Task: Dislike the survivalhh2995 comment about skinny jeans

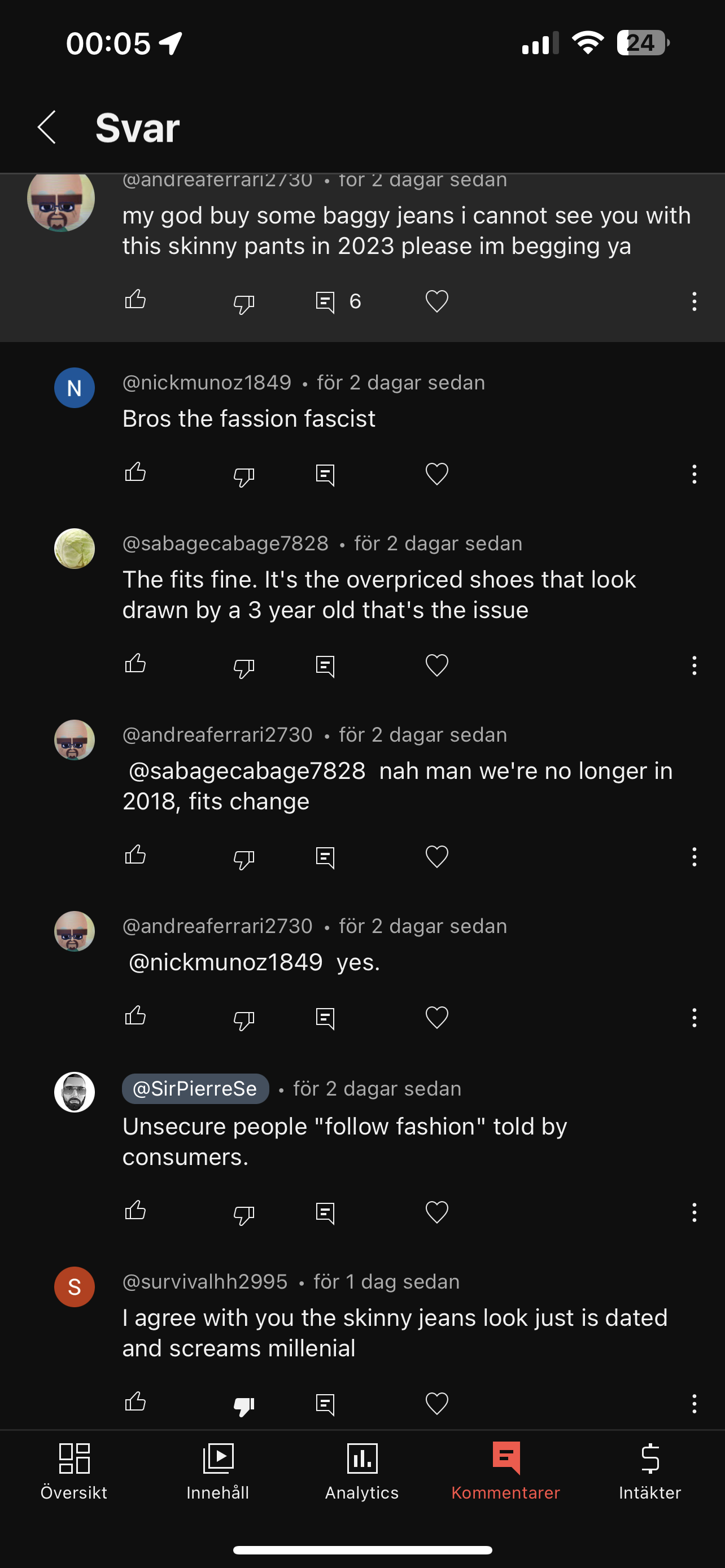Action: [x=243, y=1405]
